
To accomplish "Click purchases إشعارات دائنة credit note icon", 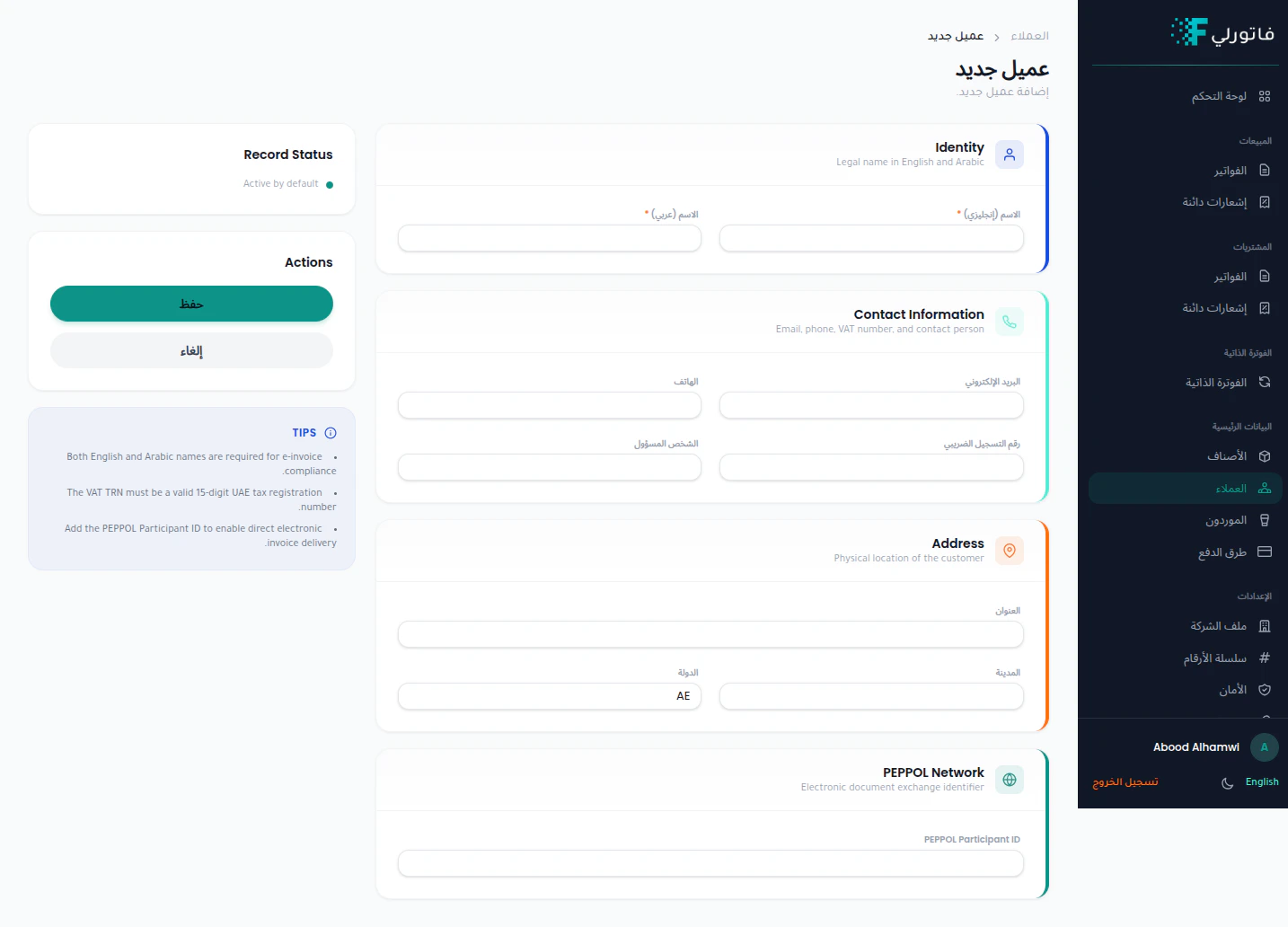I will 1265,308.
